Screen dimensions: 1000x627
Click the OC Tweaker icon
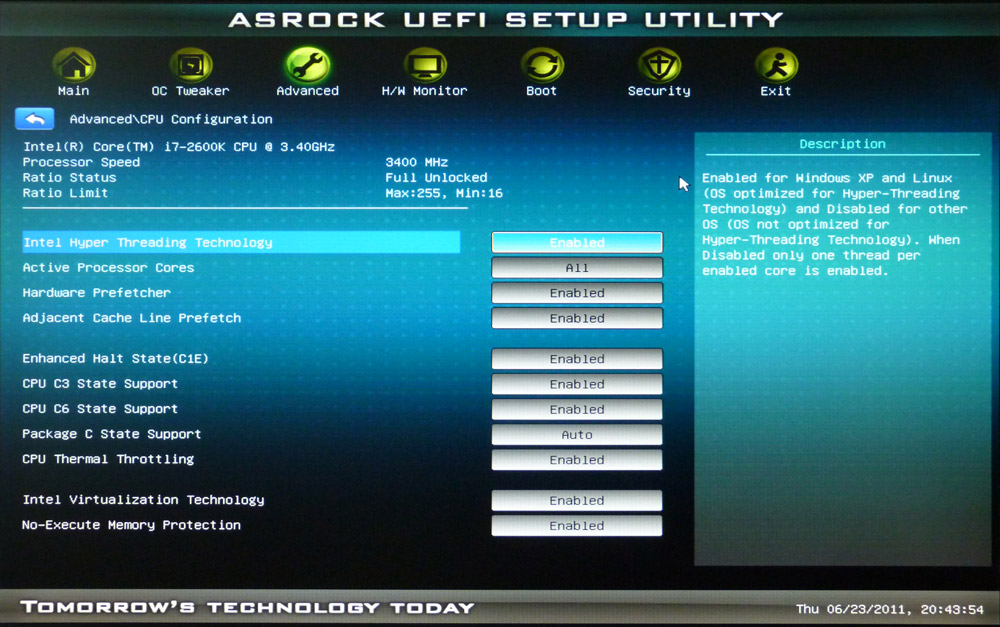click(x=190, y=65)
